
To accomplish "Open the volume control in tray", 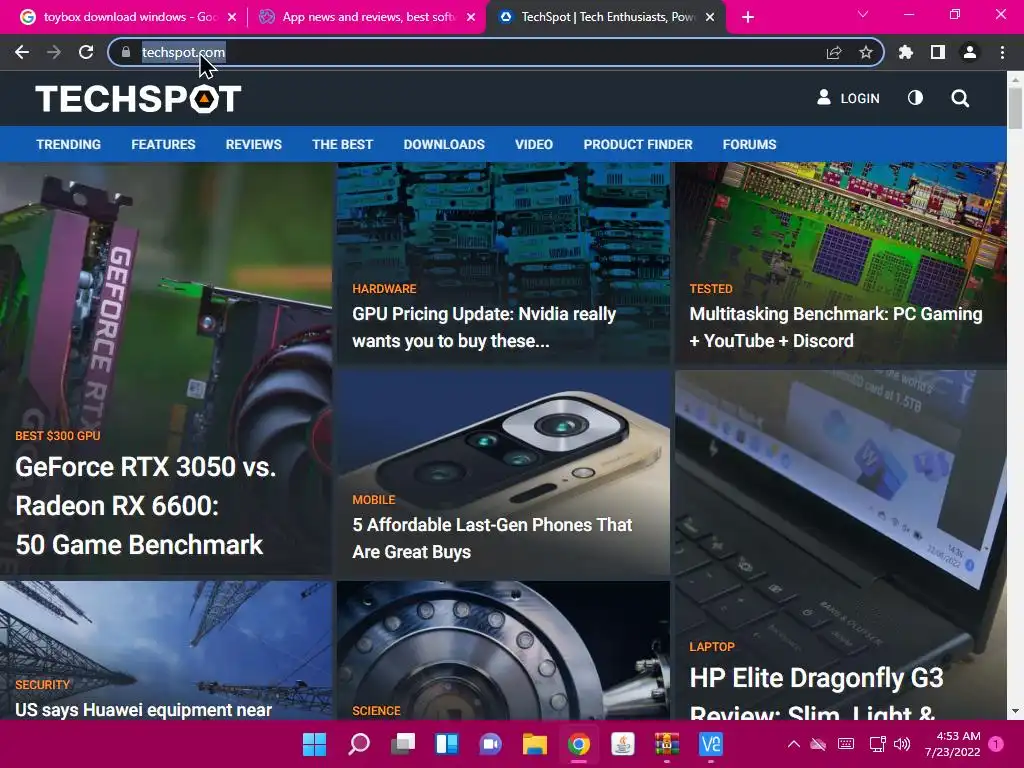I will click(x=902, y=744).
